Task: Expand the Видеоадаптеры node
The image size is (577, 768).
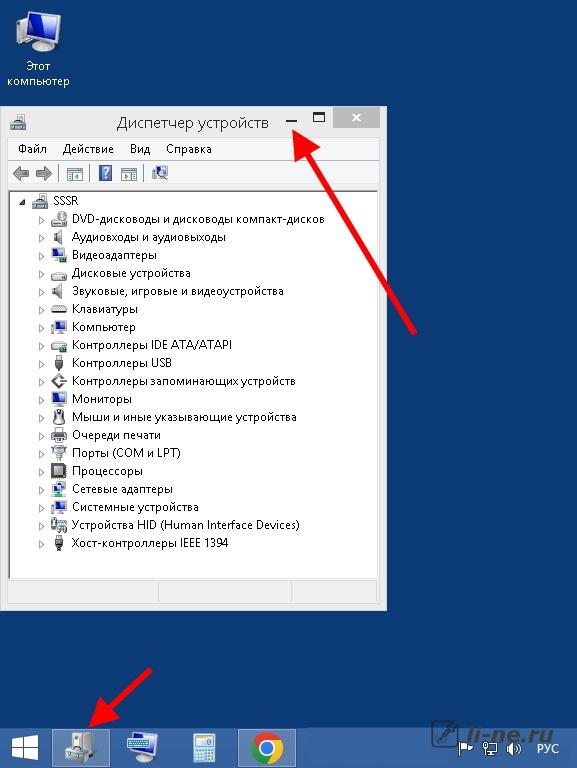Action: pos(42,256)
